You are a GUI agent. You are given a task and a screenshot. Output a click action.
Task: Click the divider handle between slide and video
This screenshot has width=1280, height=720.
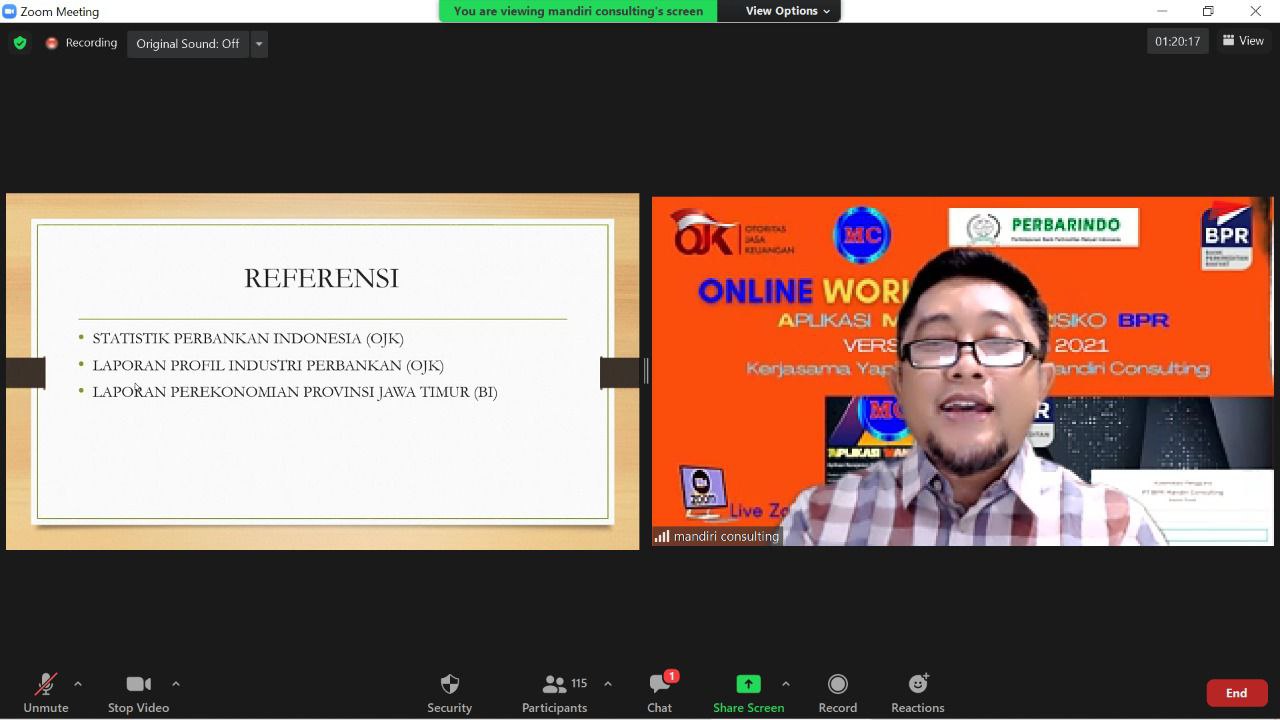point(646,371)
